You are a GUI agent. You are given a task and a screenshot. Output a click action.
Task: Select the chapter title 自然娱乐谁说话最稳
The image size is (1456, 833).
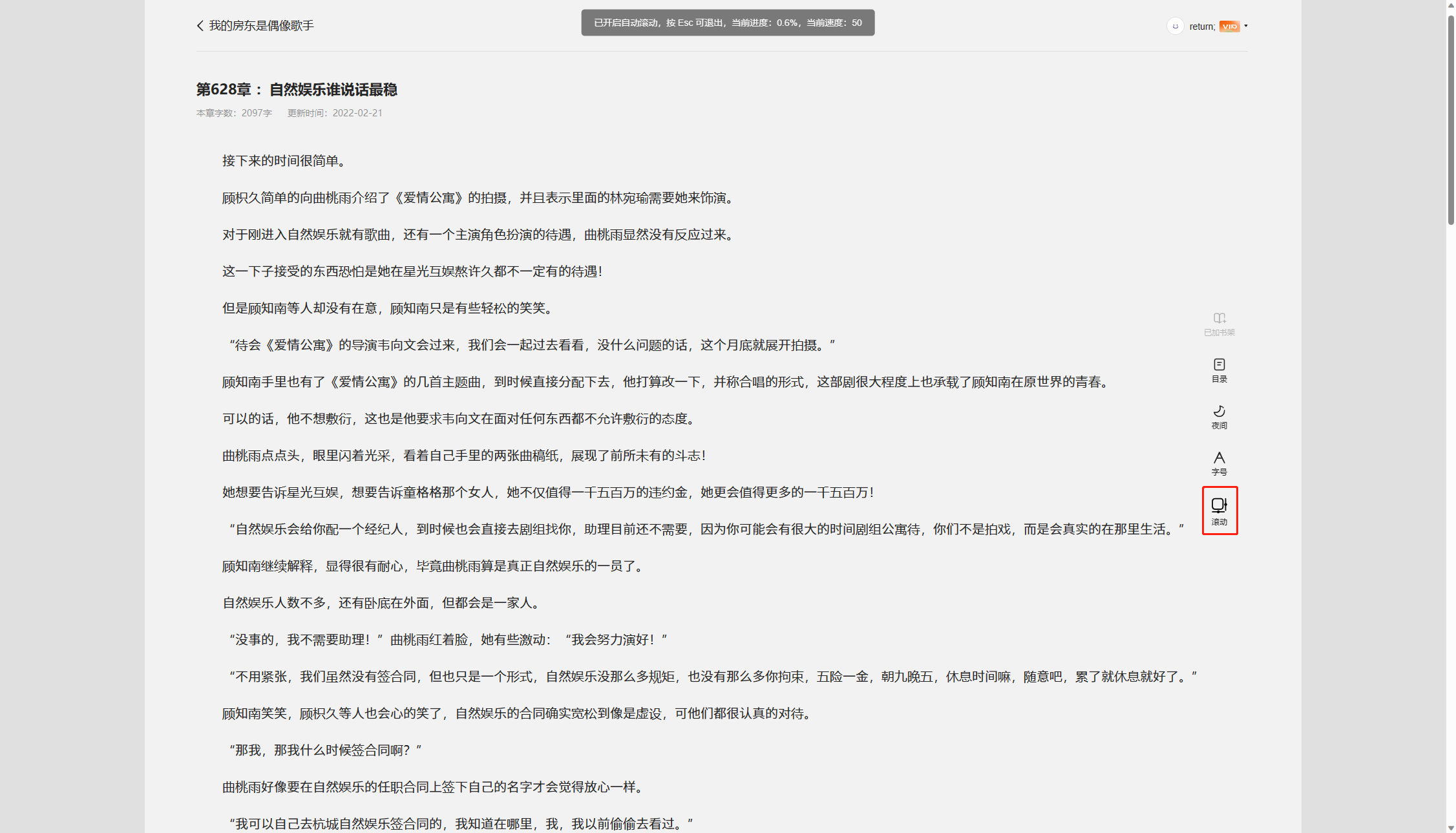click(x=333, y=90)
